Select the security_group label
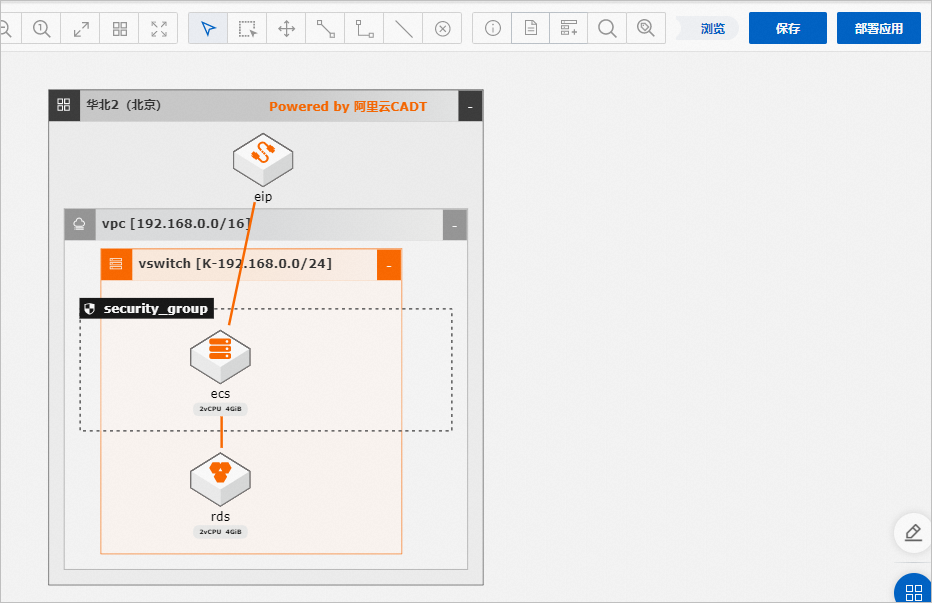 tap(147, 309)
